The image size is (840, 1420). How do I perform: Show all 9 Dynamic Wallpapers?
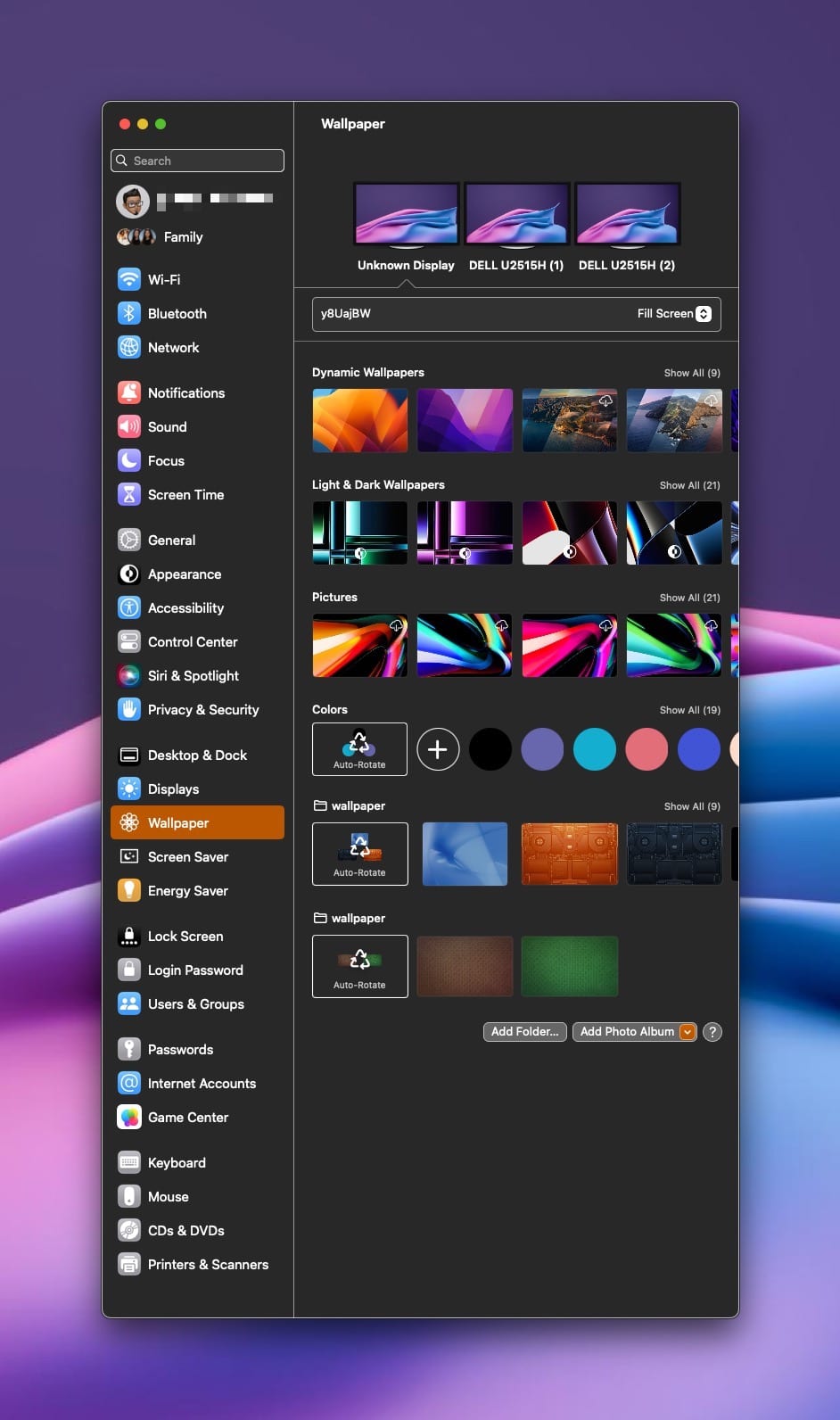691,373
